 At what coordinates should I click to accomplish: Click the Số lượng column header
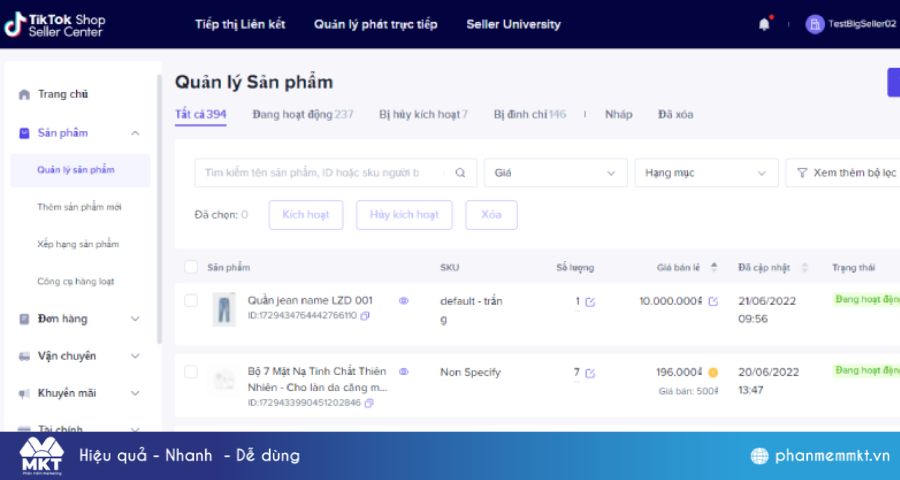(575, 268)
